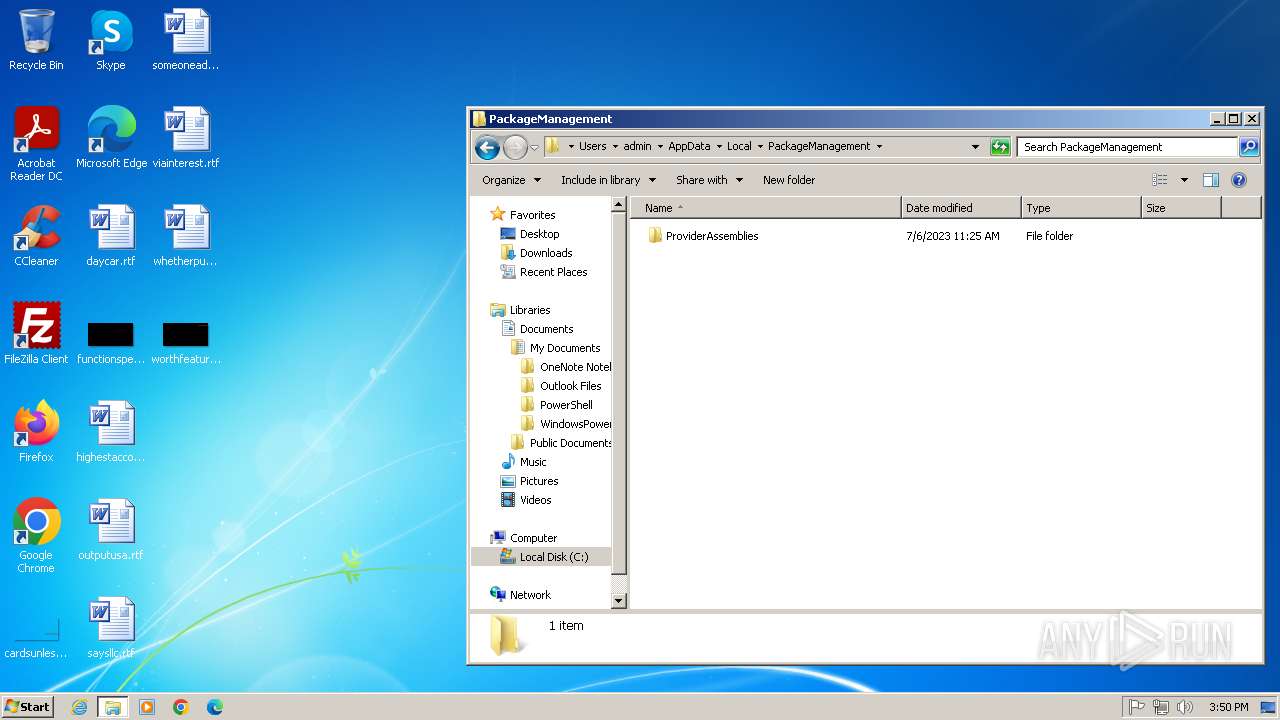Click the New folder button
Viewport: 1280px width, 720px height.
[789, 180]
